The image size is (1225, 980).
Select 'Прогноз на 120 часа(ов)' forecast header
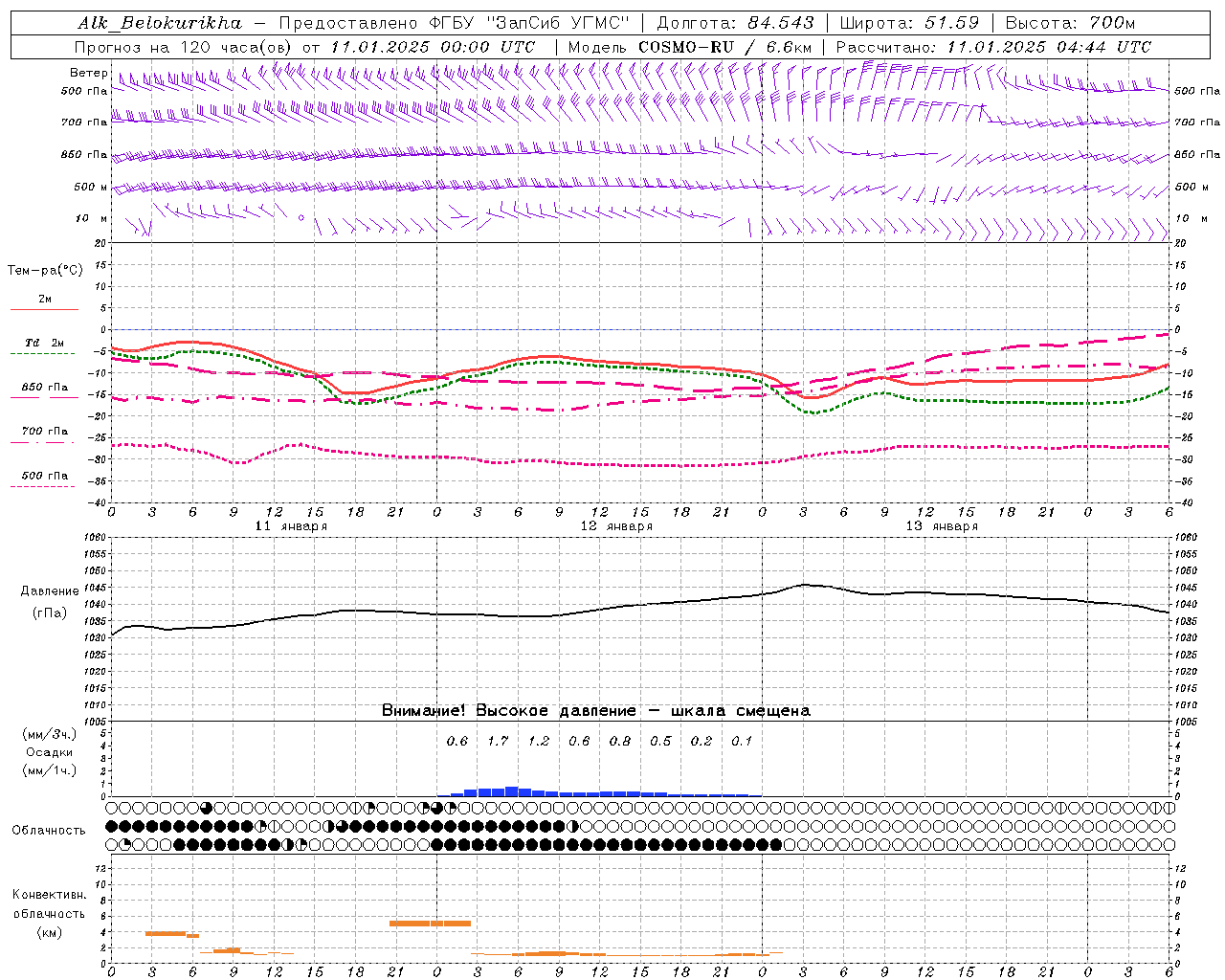click(185, 47)
